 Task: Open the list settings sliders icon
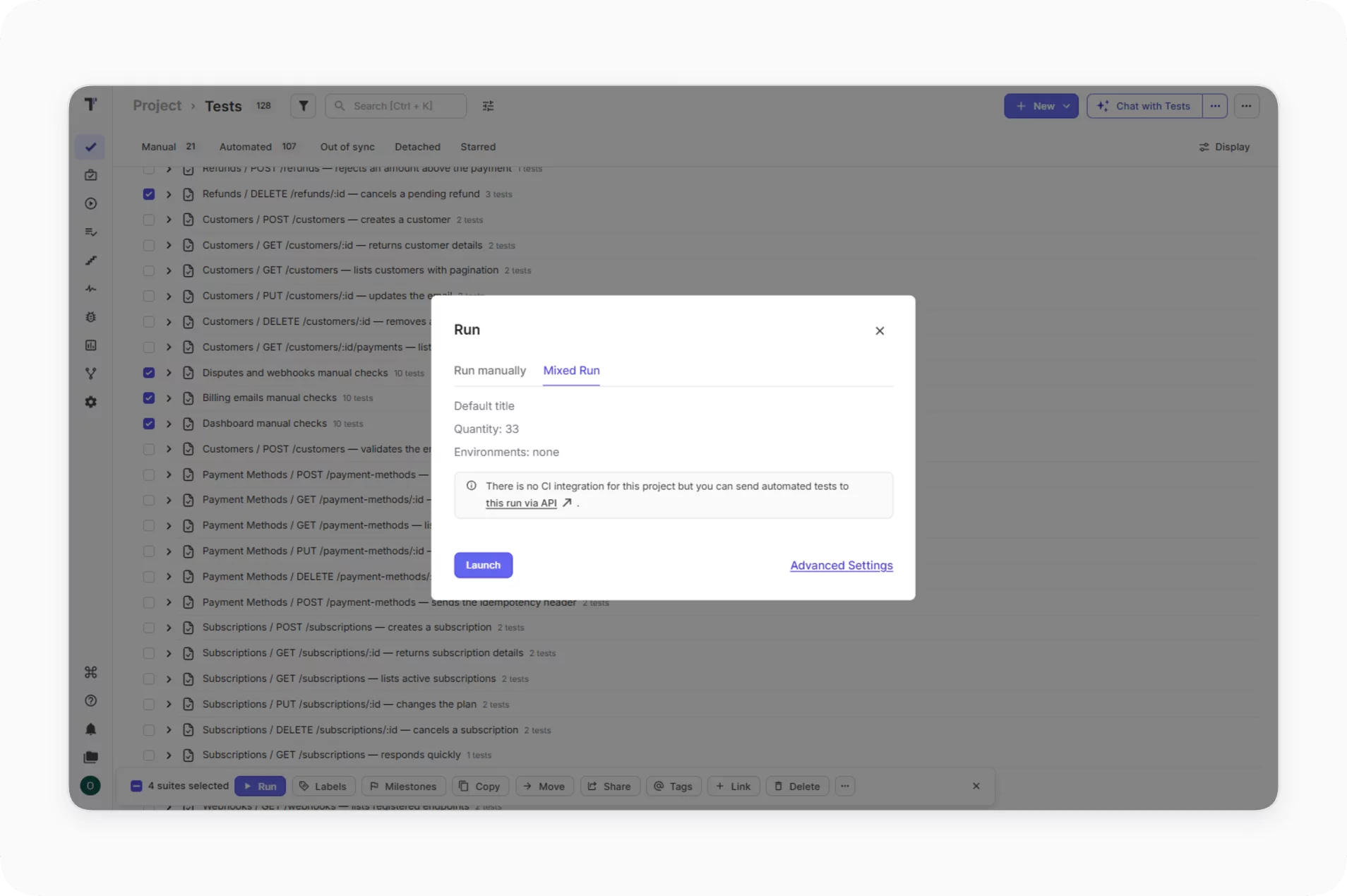(x=488, y=106)
